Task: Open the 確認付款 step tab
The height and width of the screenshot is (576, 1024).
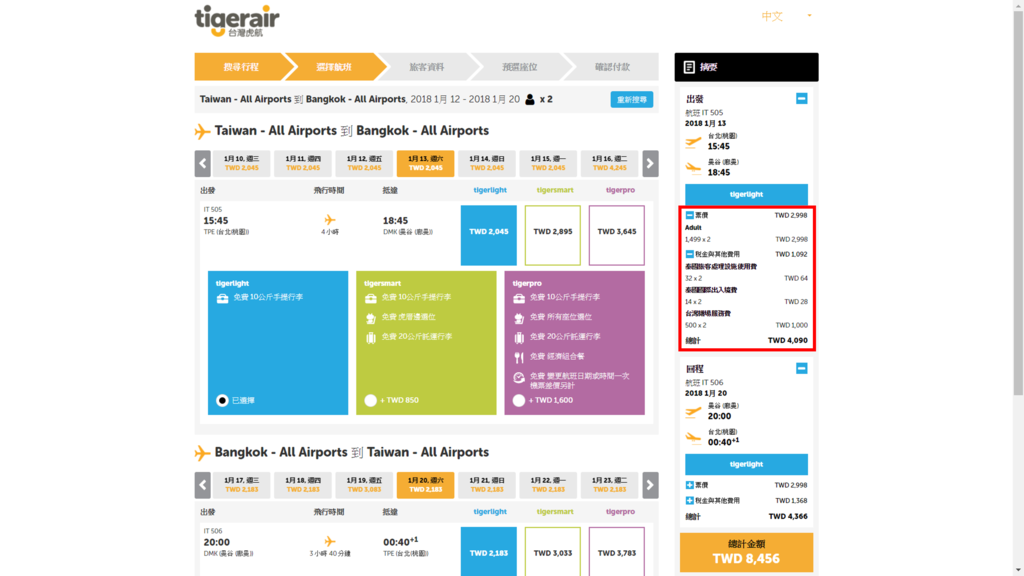Action: point(612,67)
